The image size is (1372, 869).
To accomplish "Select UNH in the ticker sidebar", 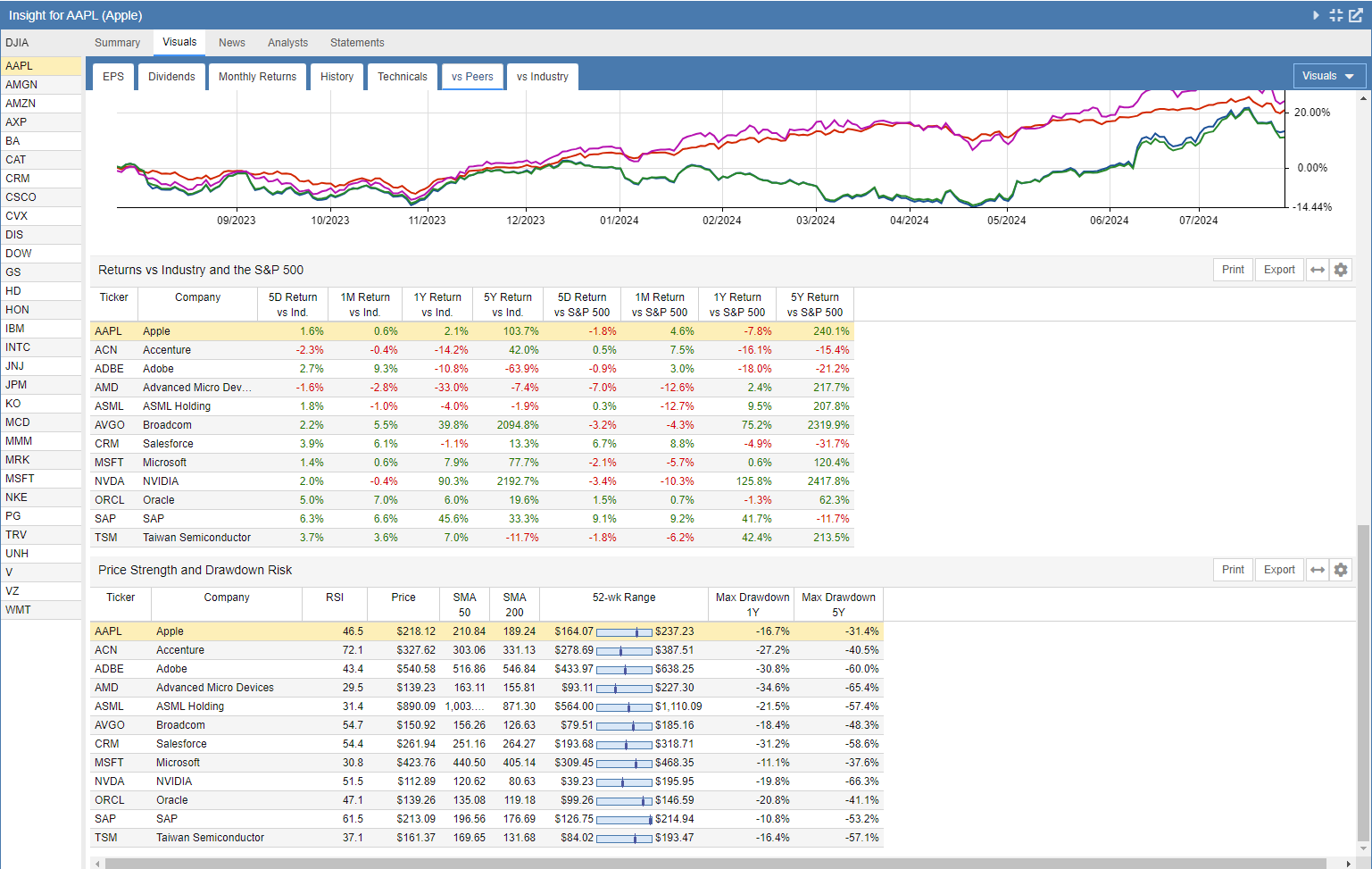I will pyautogui.click(x=41, y=554).
